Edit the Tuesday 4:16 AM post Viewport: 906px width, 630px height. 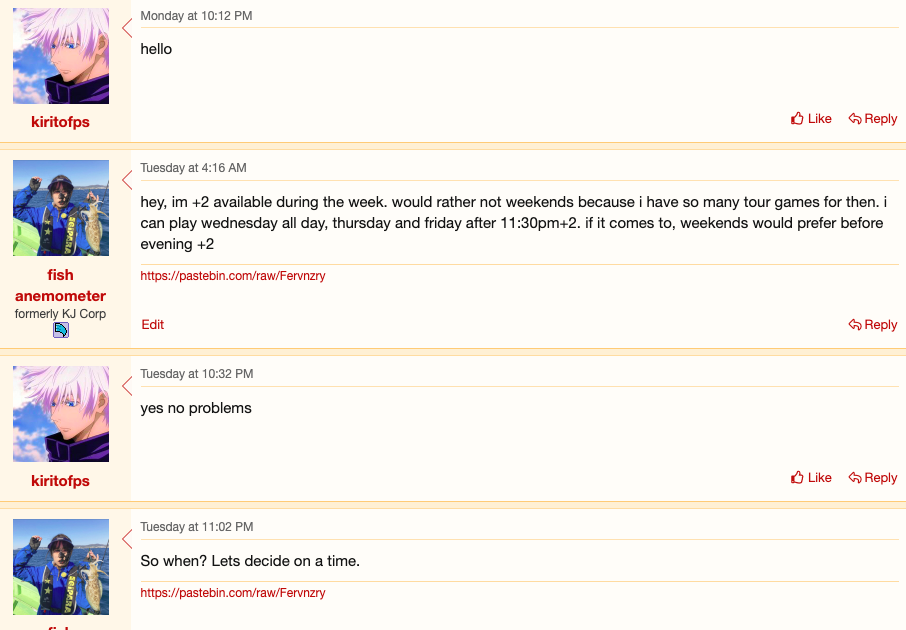153,324
